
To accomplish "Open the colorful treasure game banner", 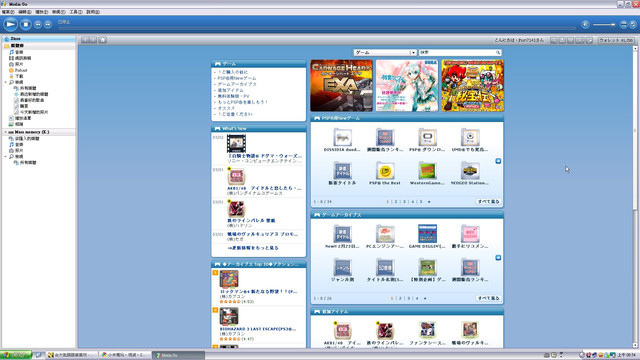I will pyautogui.click(x=473, y=86).
